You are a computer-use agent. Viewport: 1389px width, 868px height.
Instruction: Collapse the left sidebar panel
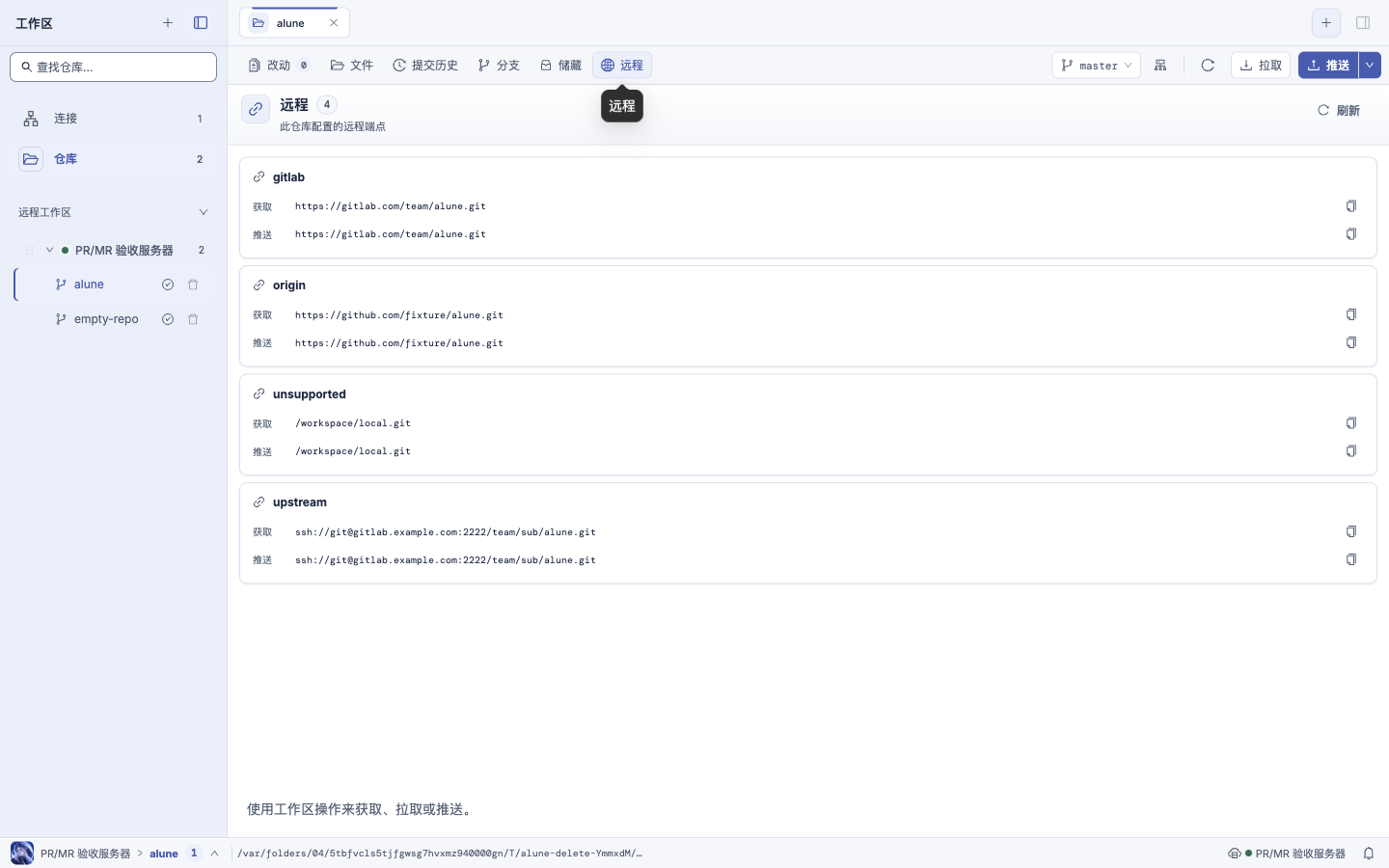coord(201,23)
